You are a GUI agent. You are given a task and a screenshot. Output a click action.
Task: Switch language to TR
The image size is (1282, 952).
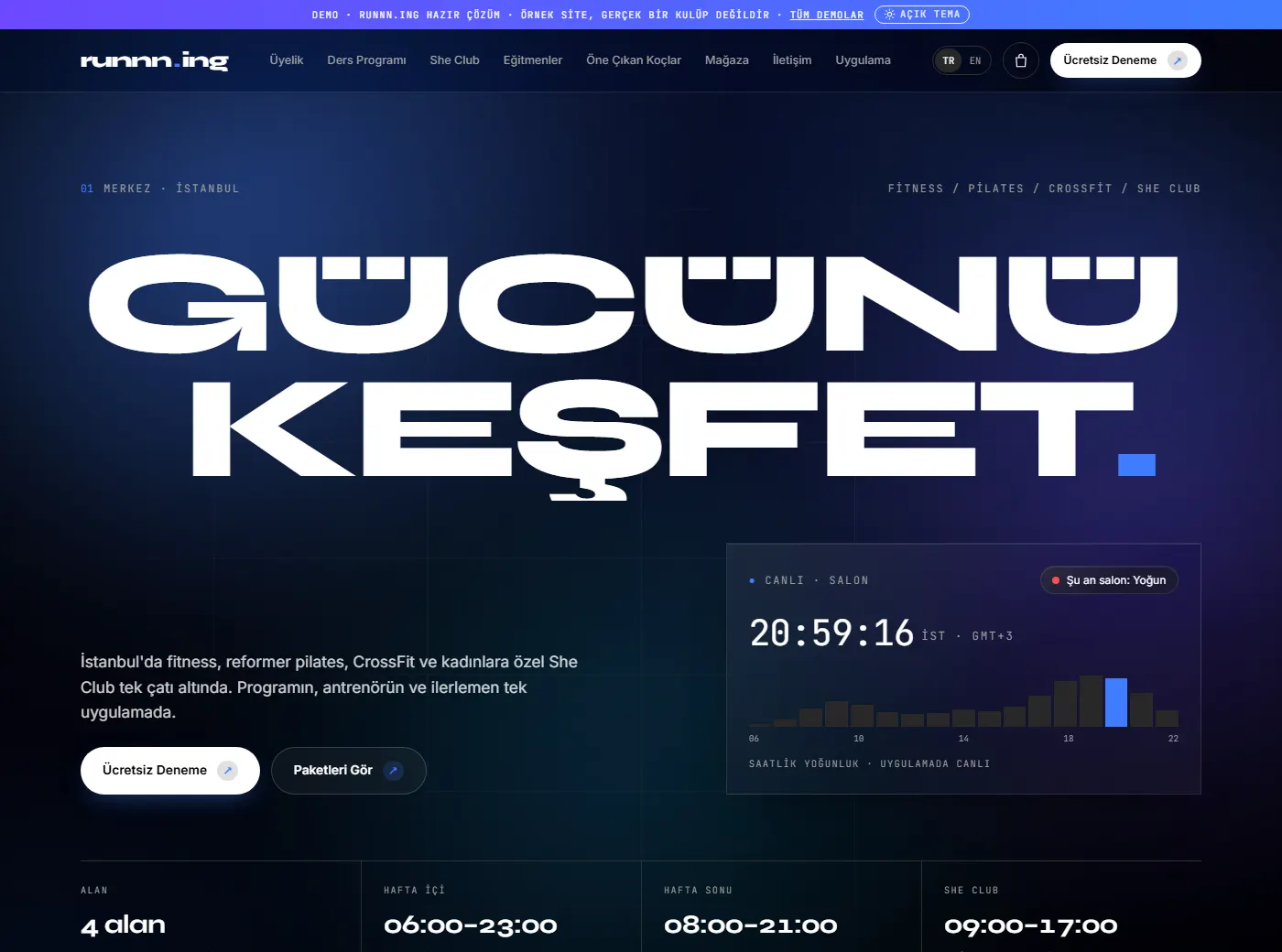coord(949,60)
